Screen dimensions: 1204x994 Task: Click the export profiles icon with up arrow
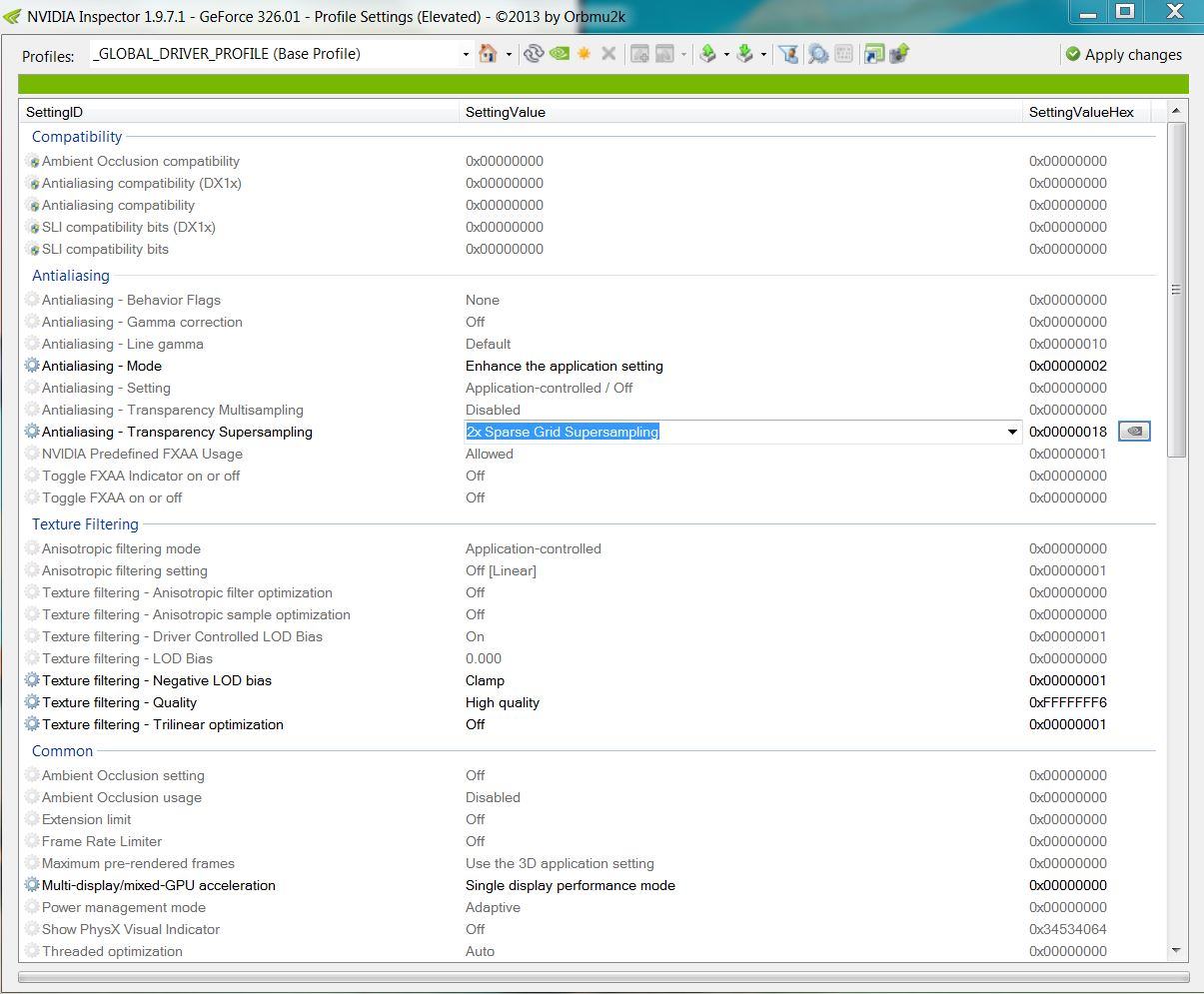click(x=707, y=54)
